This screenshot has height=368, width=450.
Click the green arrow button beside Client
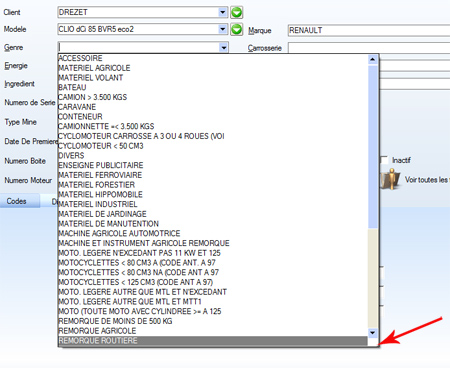tap(237, 13)
